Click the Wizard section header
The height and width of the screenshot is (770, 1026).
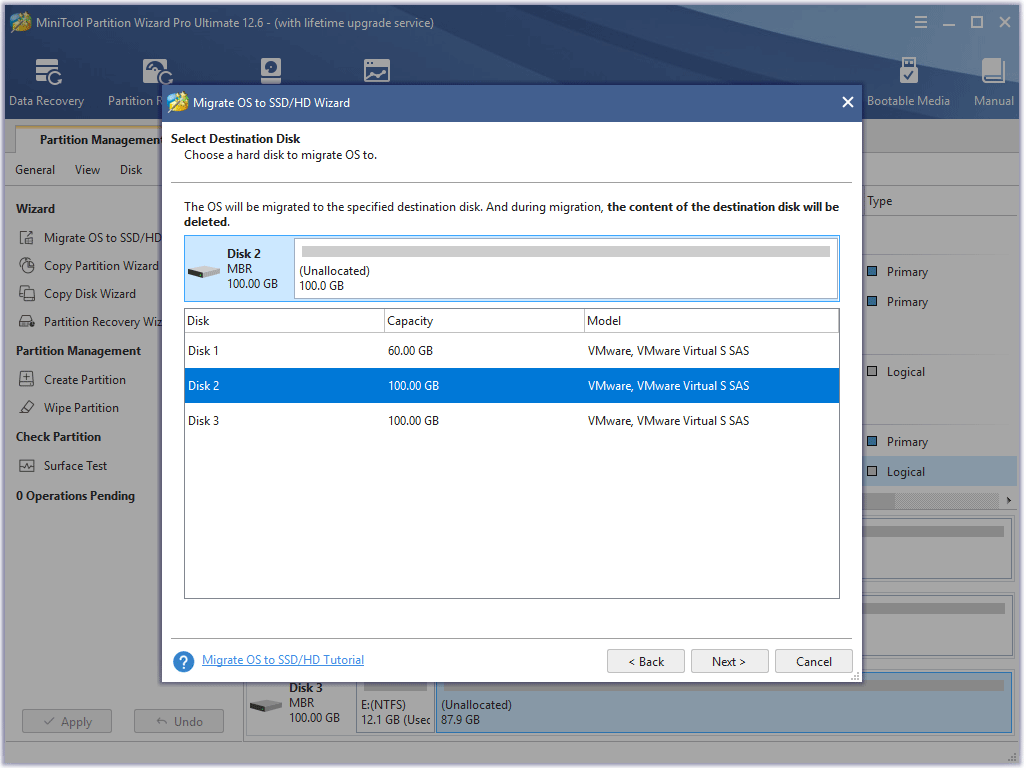35,209
